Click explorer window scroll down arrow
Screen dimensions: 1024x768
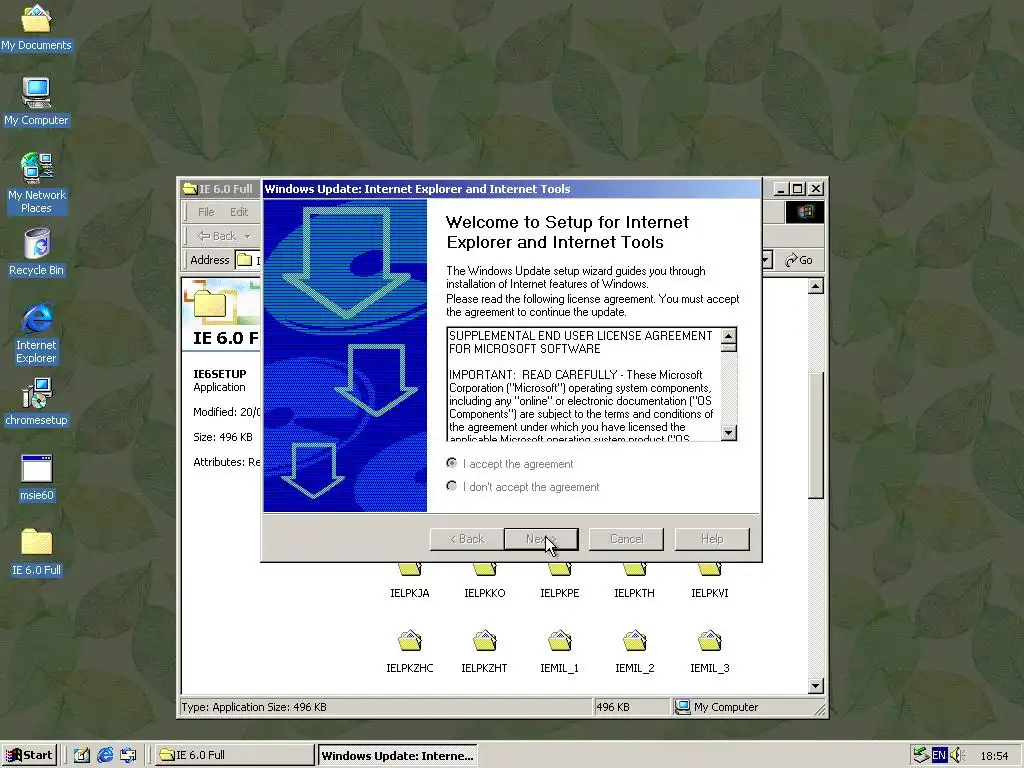coord(816,686)
